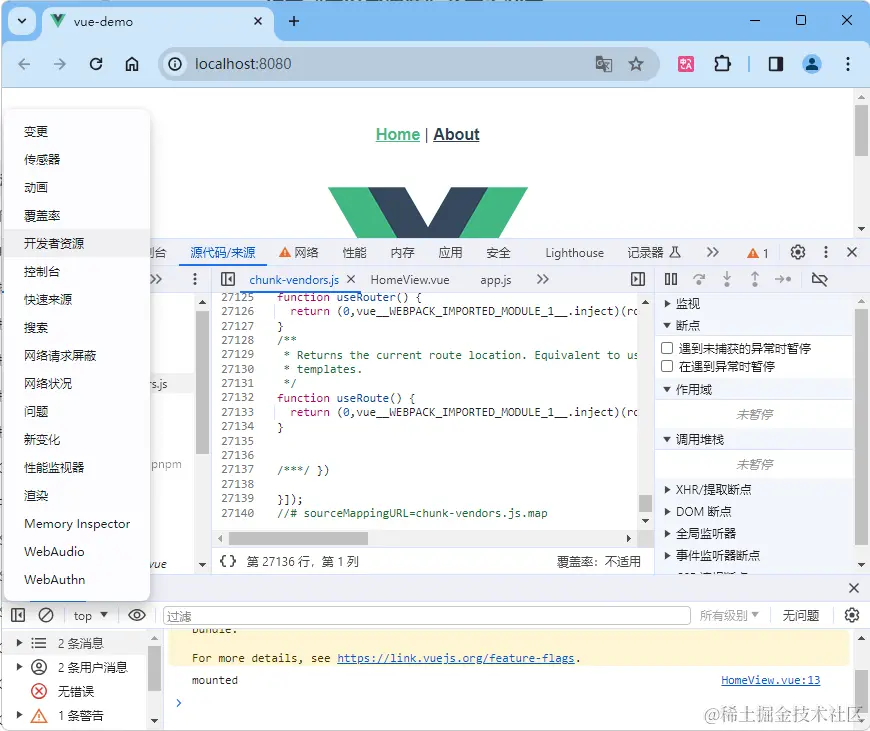The image size is (870, 731).
Task: Choose 覆盖率 in the tools menu
Action: 77,215
